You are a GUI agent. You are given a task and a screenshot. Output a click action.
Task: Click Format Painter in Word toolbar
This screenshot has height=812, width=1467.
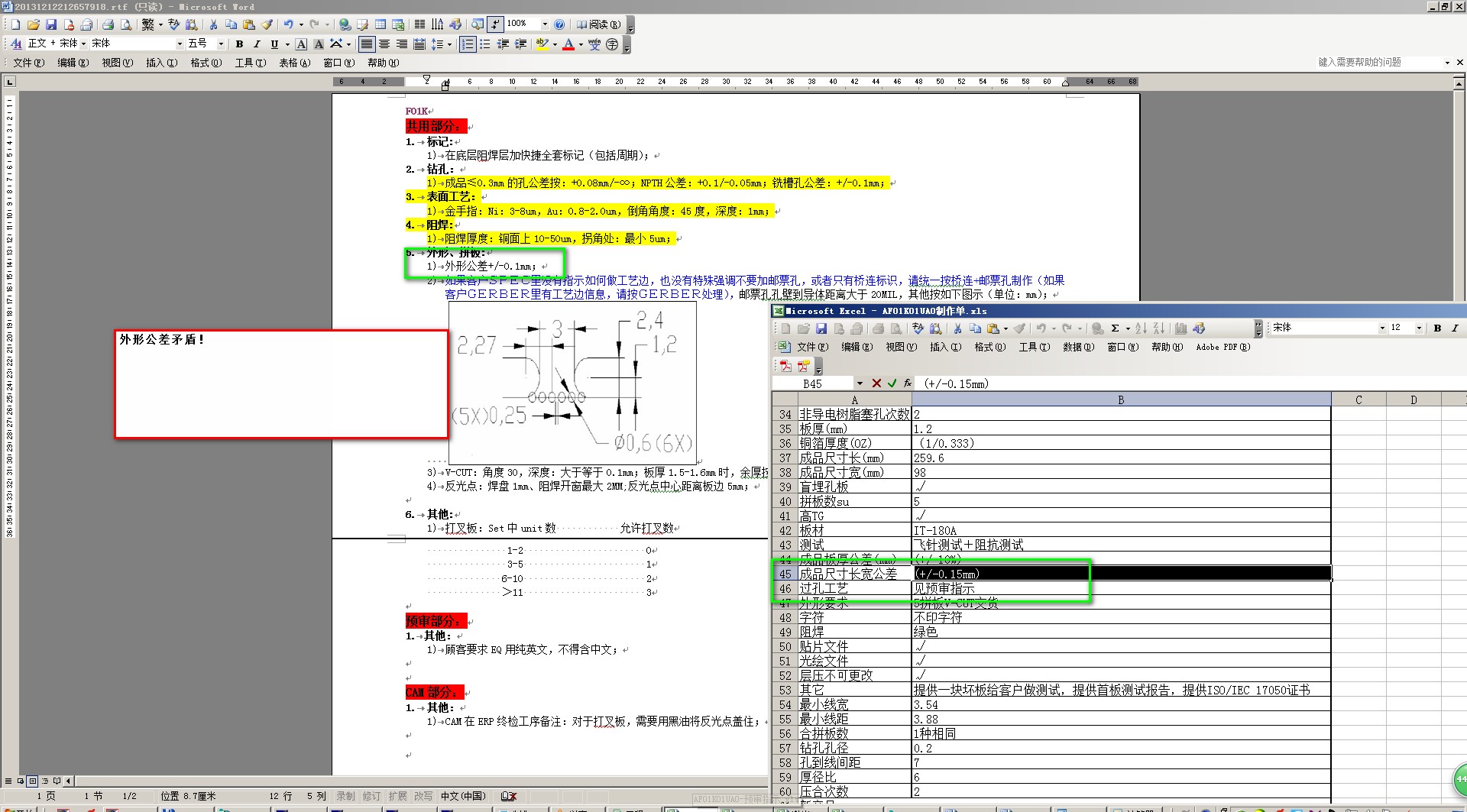[x=267, y=24]
